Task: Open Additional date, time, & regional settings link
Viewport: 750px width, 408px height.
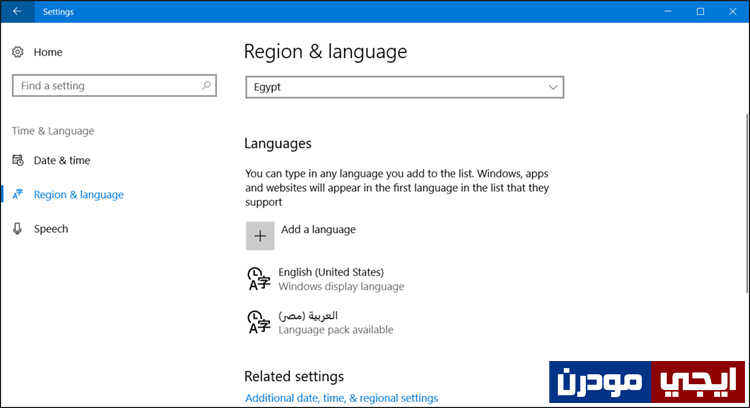Action: (x=342, y=398)
